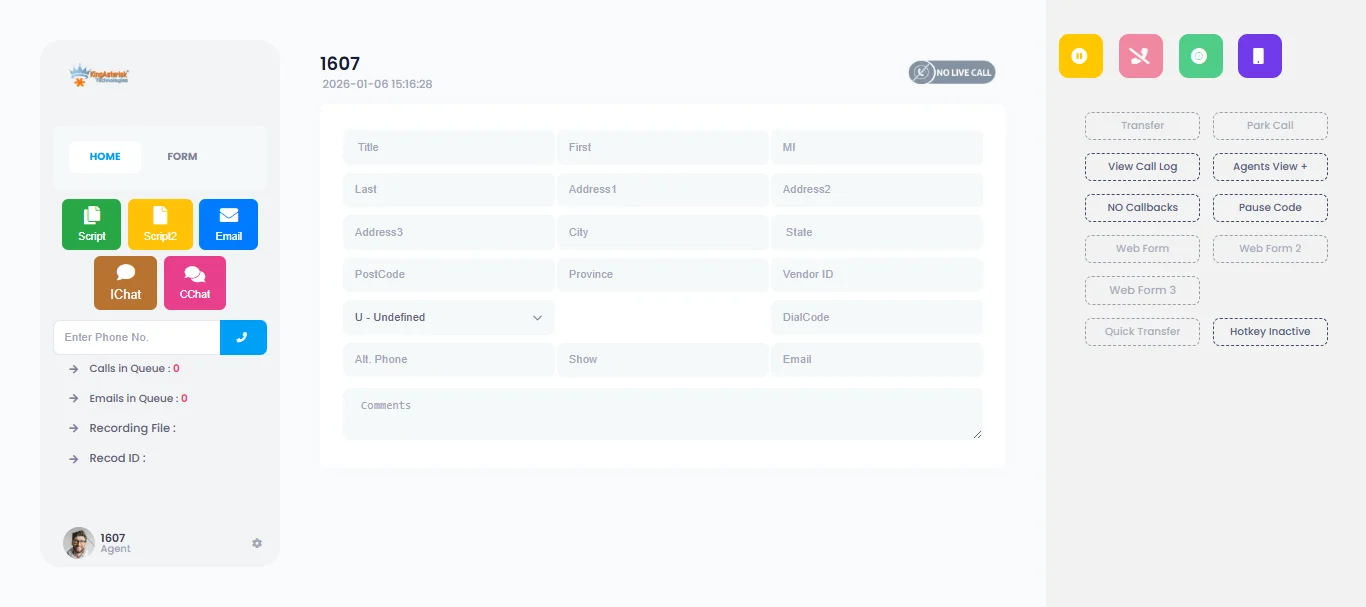This screenshot has height=607, width=1366.
Task: Activate the green record icon
Action: coord(1200,55)
